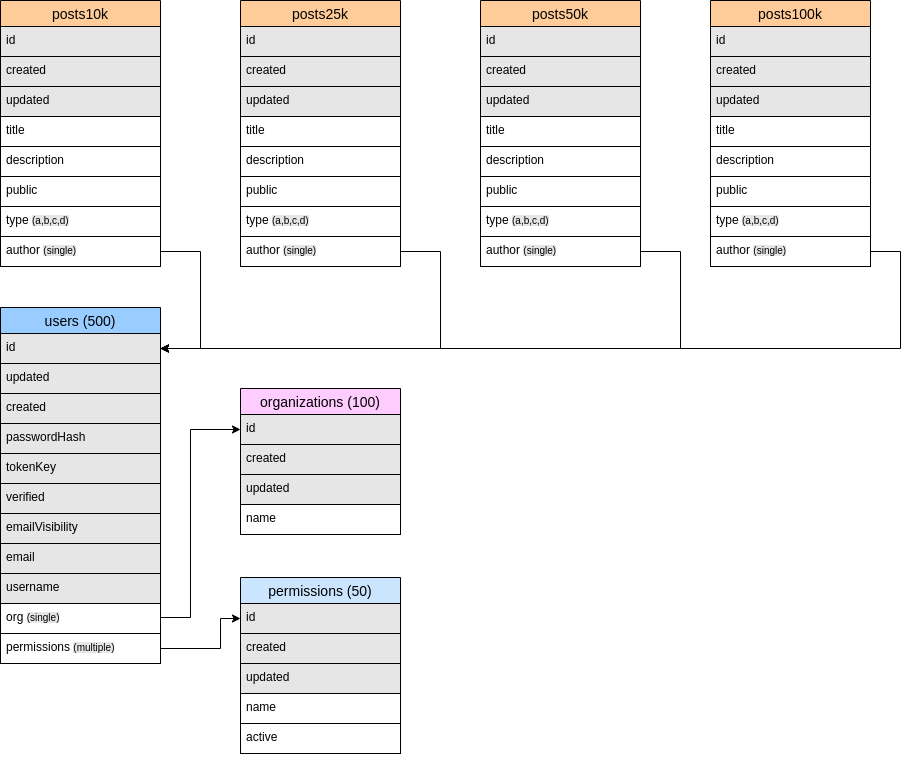Select the id row in organizations
Image resolution: width=909 pixels, height=757 pixels.
(321, 430)
